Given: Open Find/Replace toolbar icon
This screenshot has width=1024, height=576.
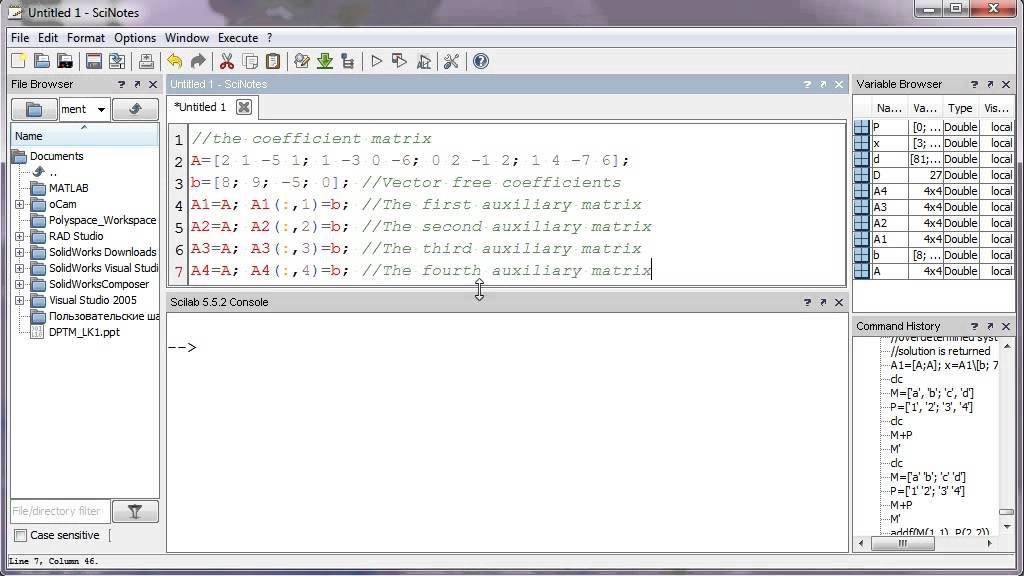Looking at the screenshot, I should click(x=302, y=61).
